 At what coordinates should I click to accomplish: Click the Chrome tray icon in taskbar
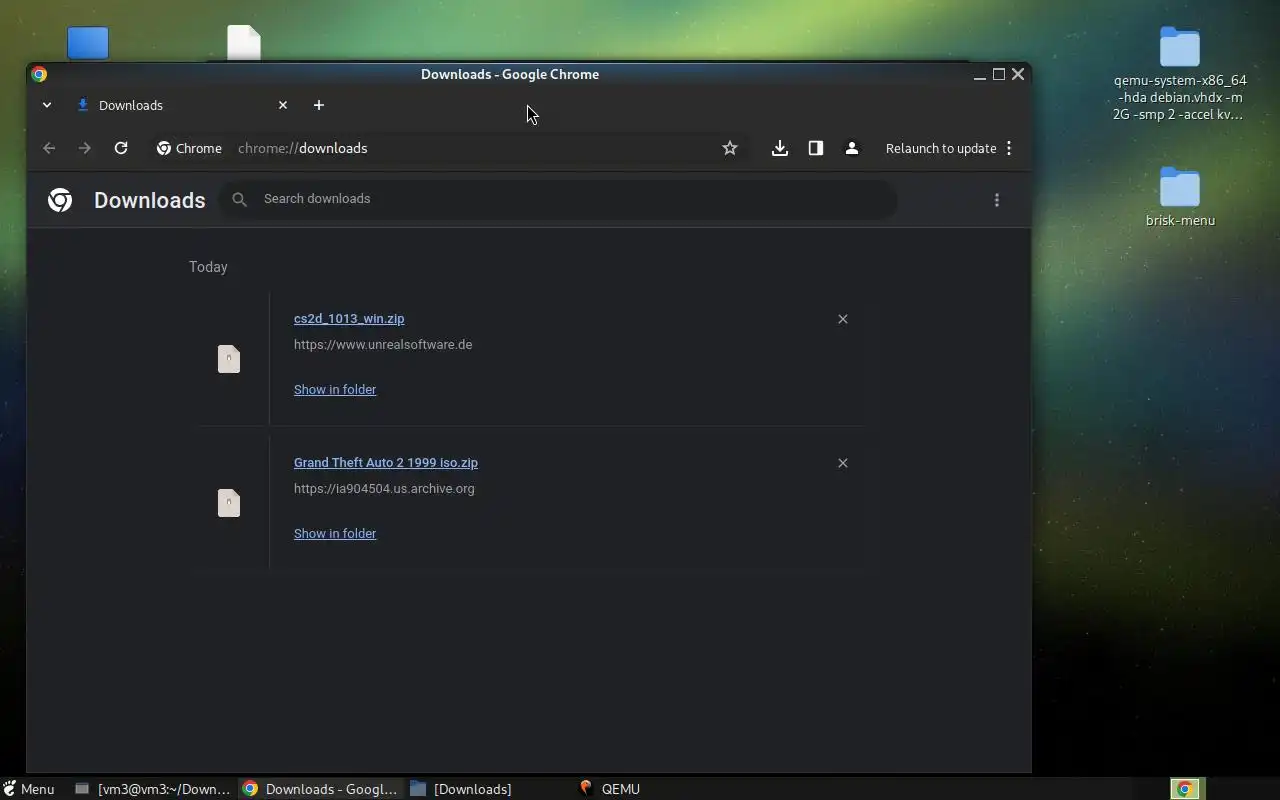tap(1185, 789)
